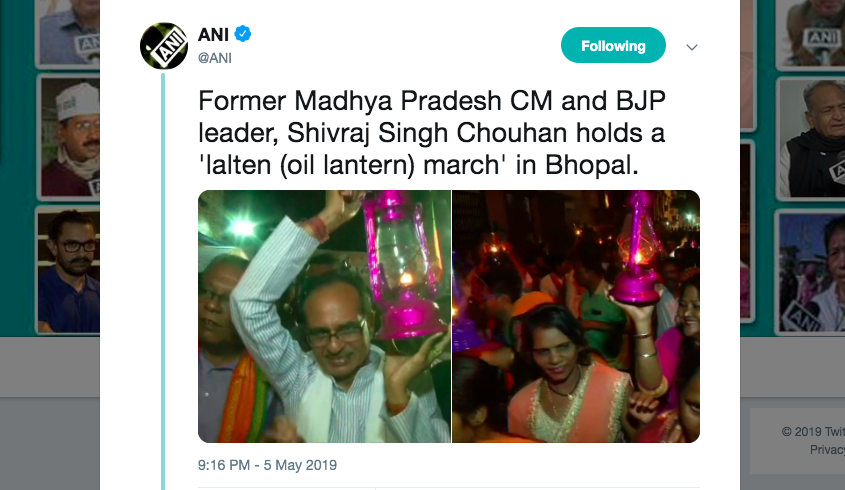The width and height of the screenshot is (845, 490).
Task: Select the top-right background thumbnail with ANI mic
Action: point(810,30)
